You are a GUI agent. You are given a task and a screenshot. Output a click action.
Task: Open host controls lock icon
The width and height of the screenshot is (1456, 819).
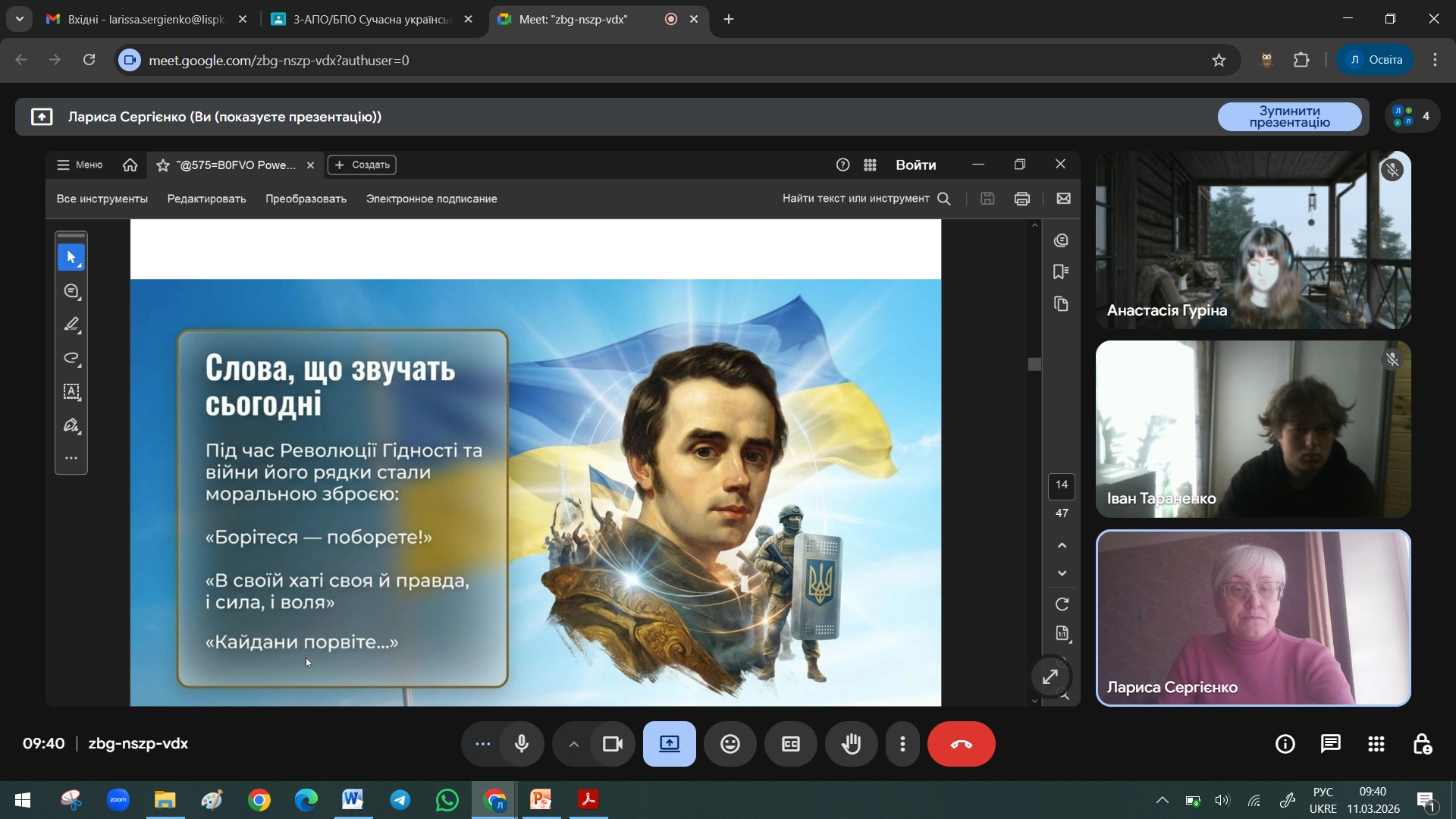1422,744
